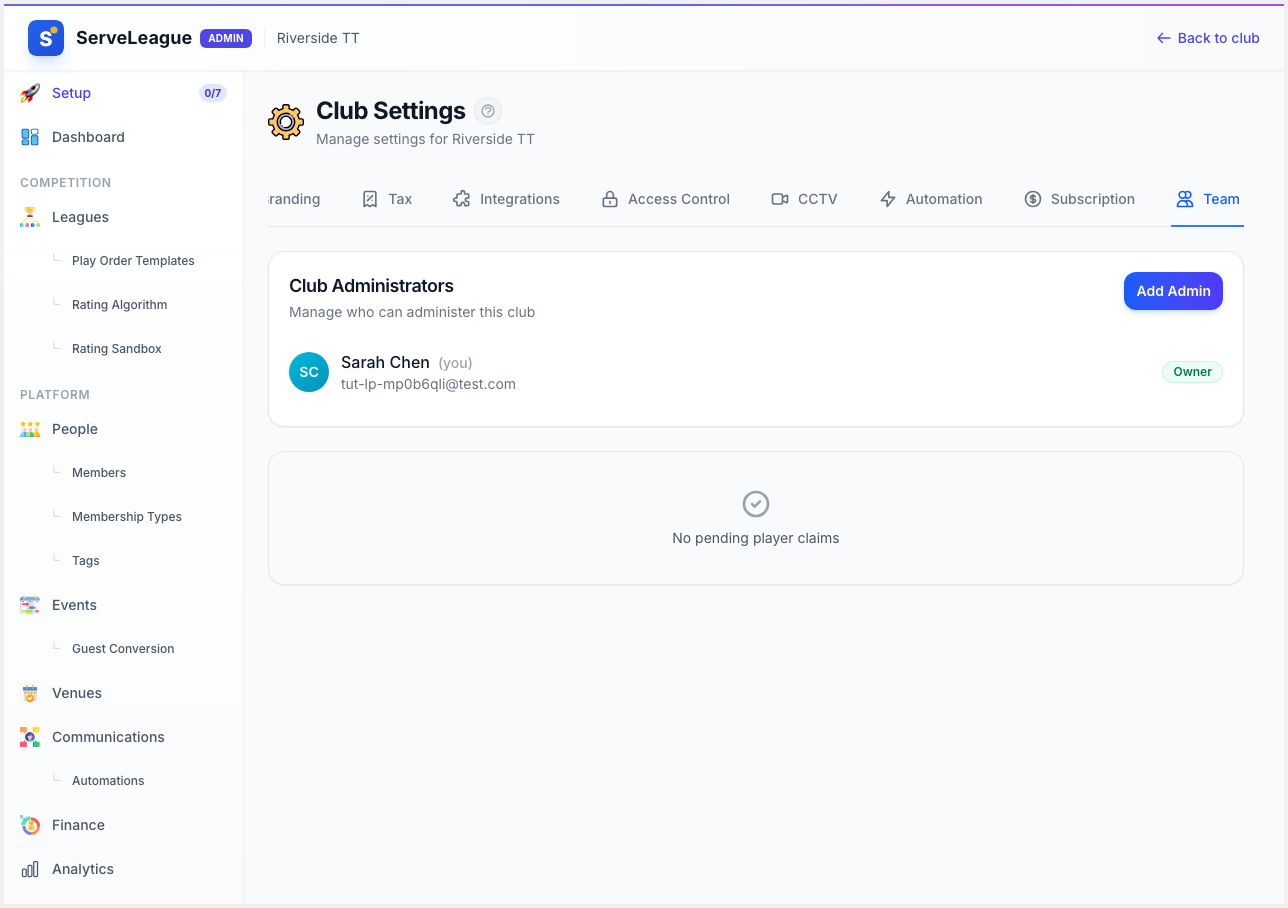Image resolution: width=1288 pixels, height=908 pixels.
Task: Click the Finance donut chart icon
Action: [30, 825]
